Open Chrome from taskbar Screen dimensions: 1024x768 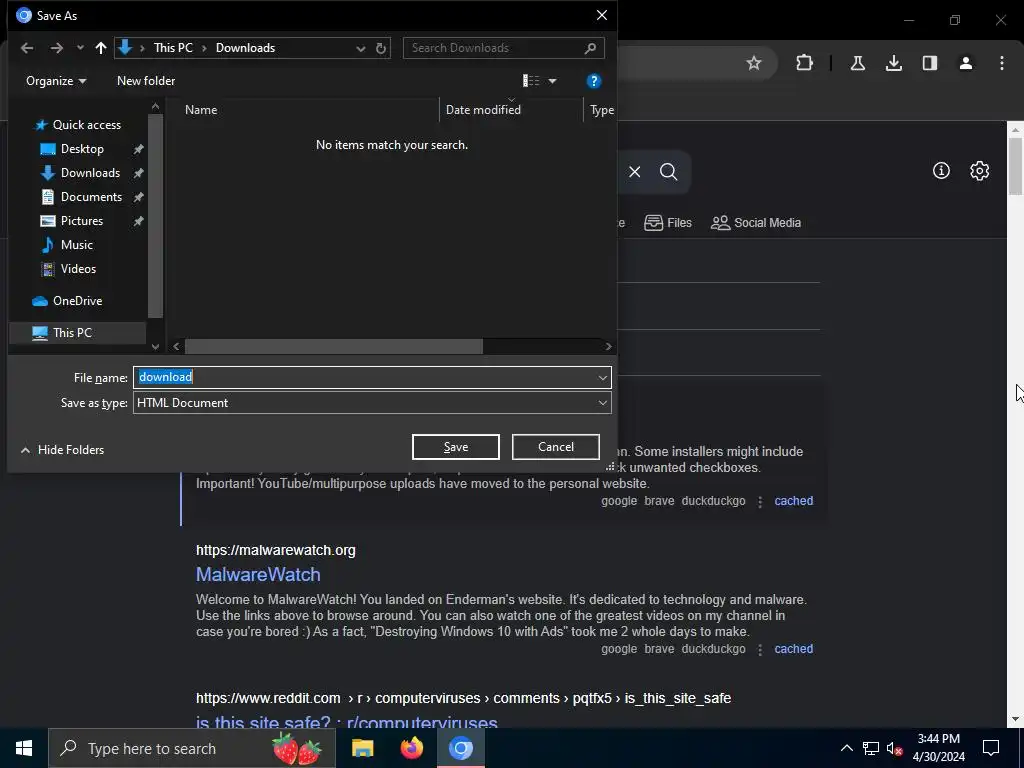[460, 748]
